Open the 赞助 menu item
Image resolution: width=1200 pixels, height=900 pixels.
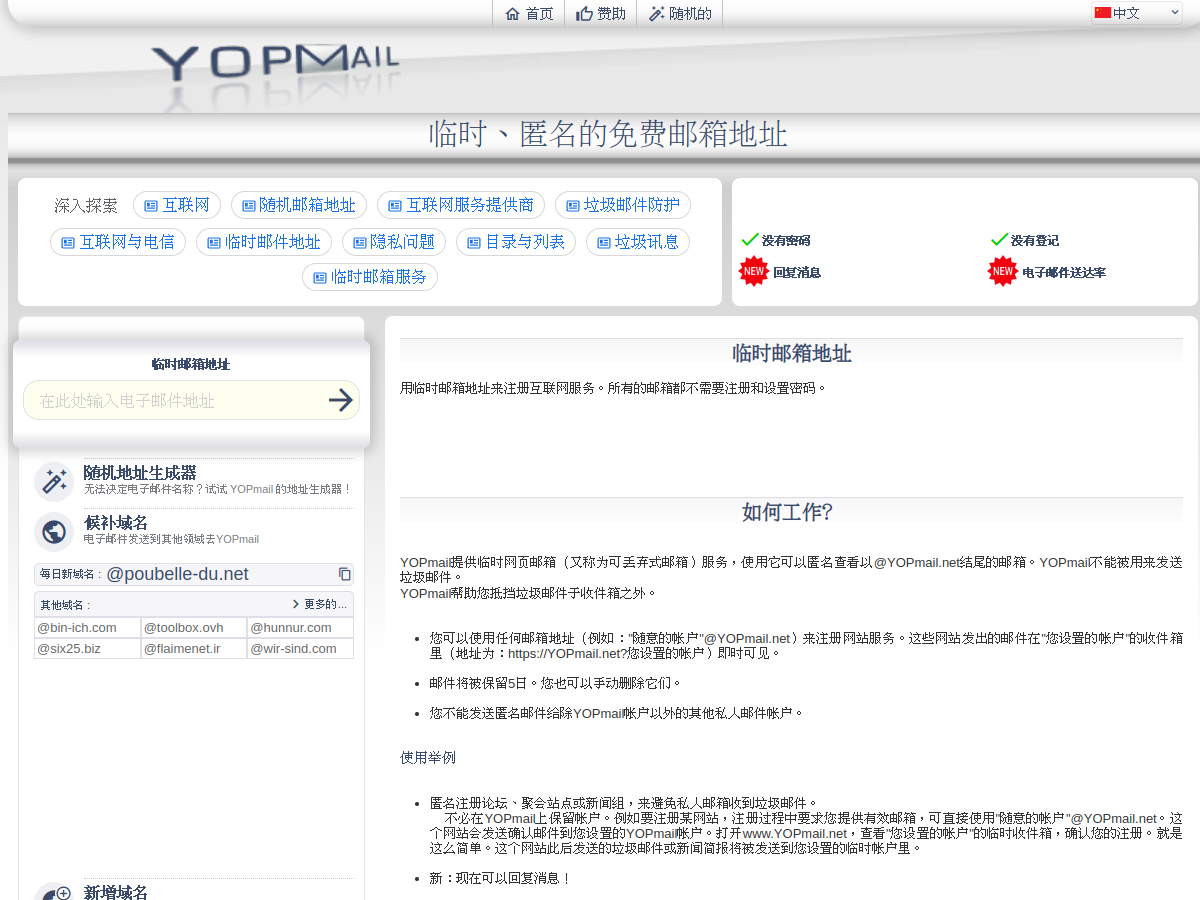(x=601, y=14)
